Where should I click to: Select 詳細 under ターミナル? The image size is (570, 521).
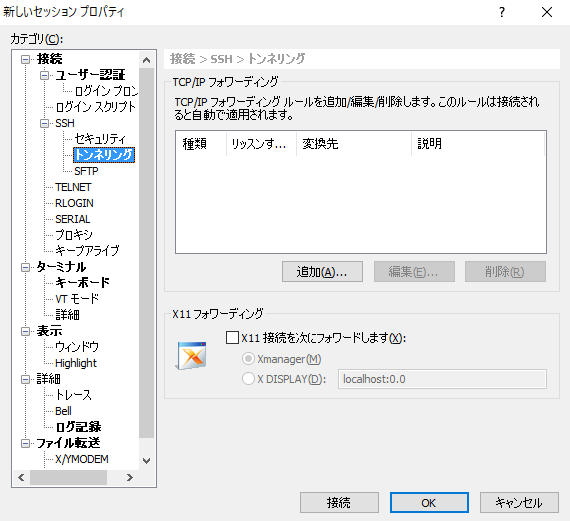(67, 315)
